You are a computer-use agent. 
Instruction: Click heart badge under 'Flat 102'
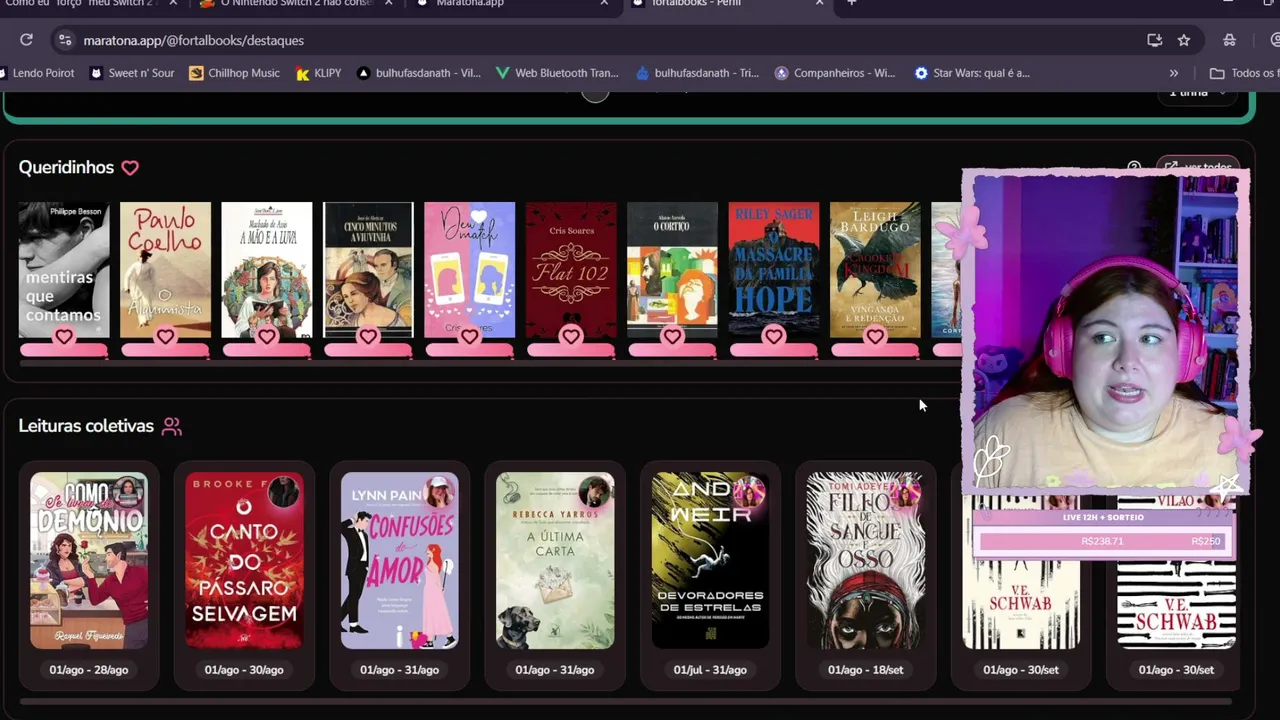coord(571,338)
